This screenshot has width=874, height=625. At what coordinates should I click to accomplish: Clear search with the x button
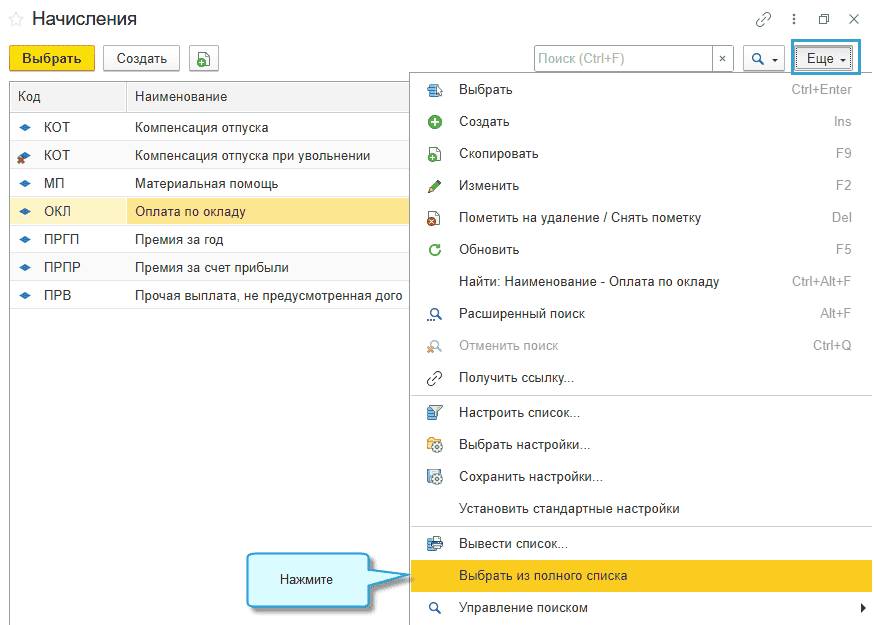[723, 59]
